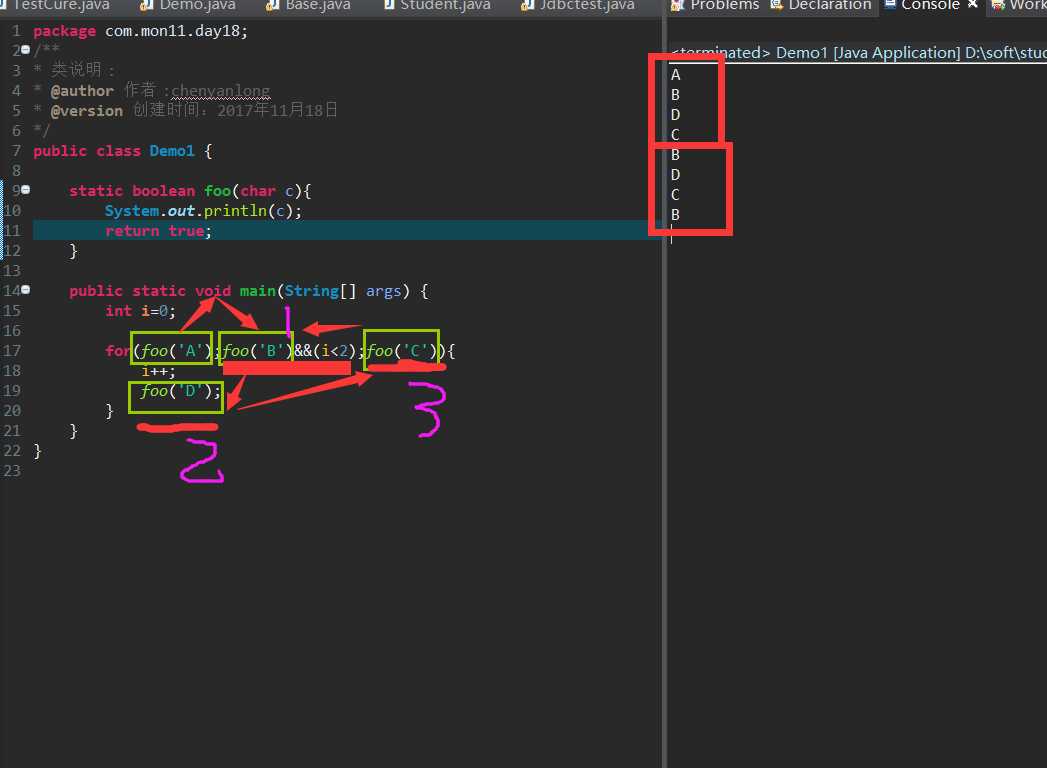Activate the Console view tab
This screenshot has height=768, width=1047.
tap(922, 5)
